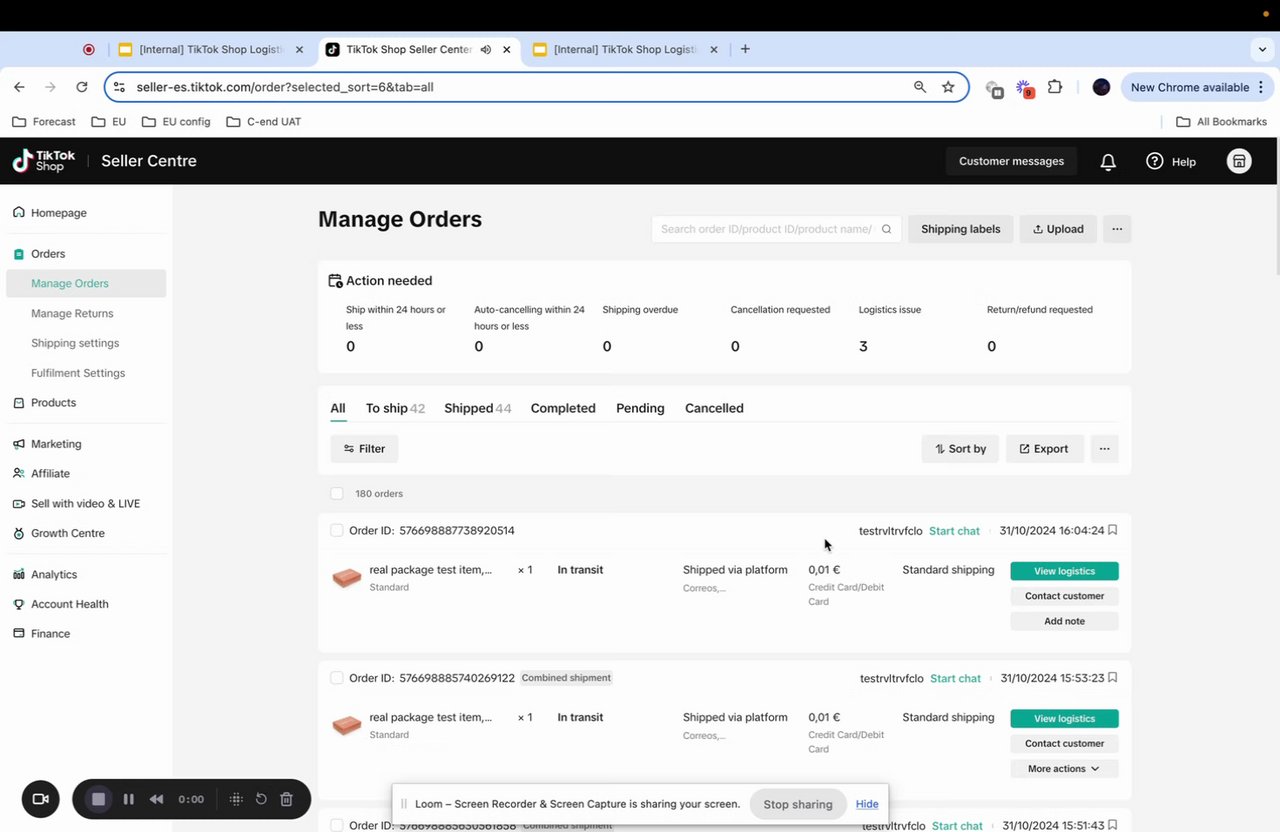Switch to the Completed tab
Image resolution: width=1280 pixels, height=832 pixels.
563,408
